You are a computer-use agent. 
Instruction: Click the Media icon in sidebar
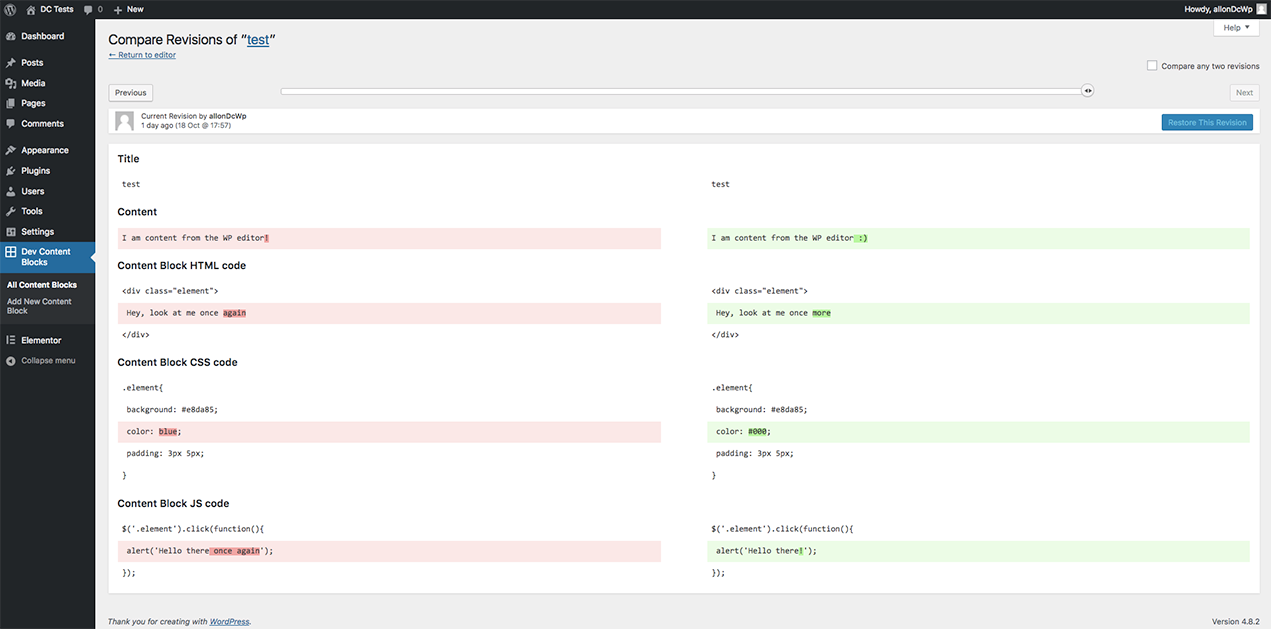point(10,83)
